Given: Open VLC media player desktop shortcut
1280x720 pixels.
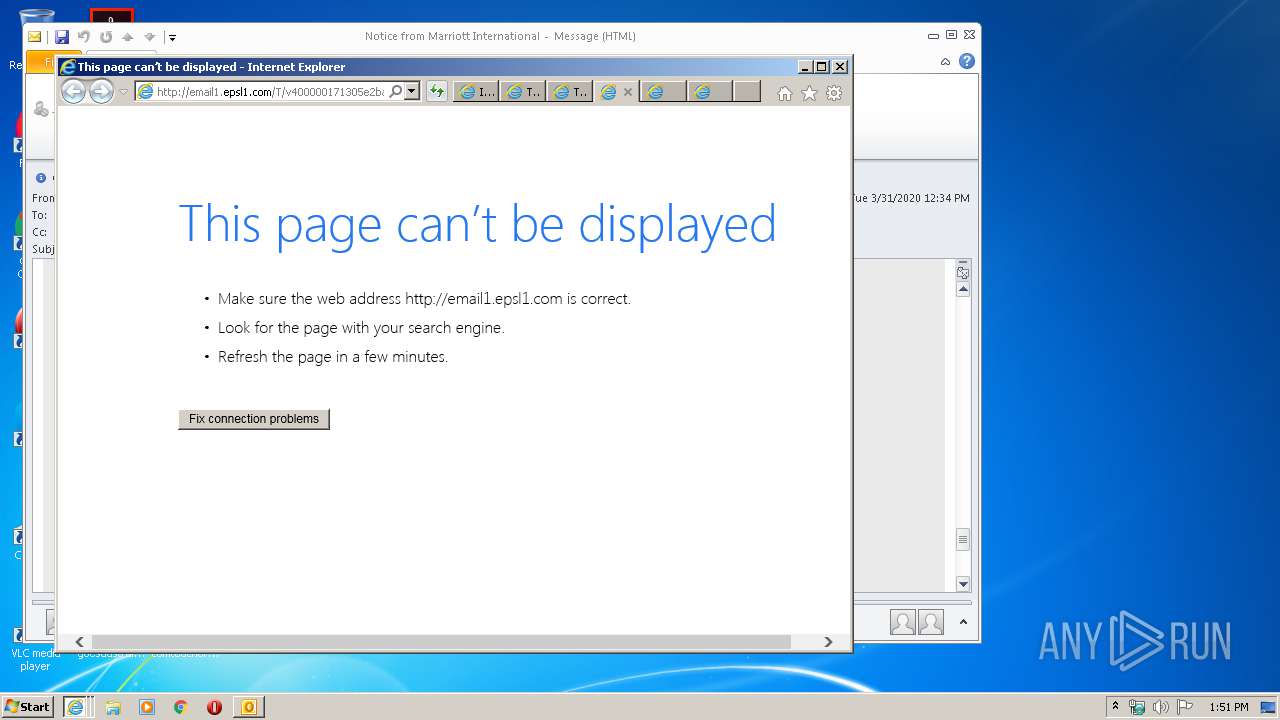Looking at the screenshot, I should coord(35,649).
